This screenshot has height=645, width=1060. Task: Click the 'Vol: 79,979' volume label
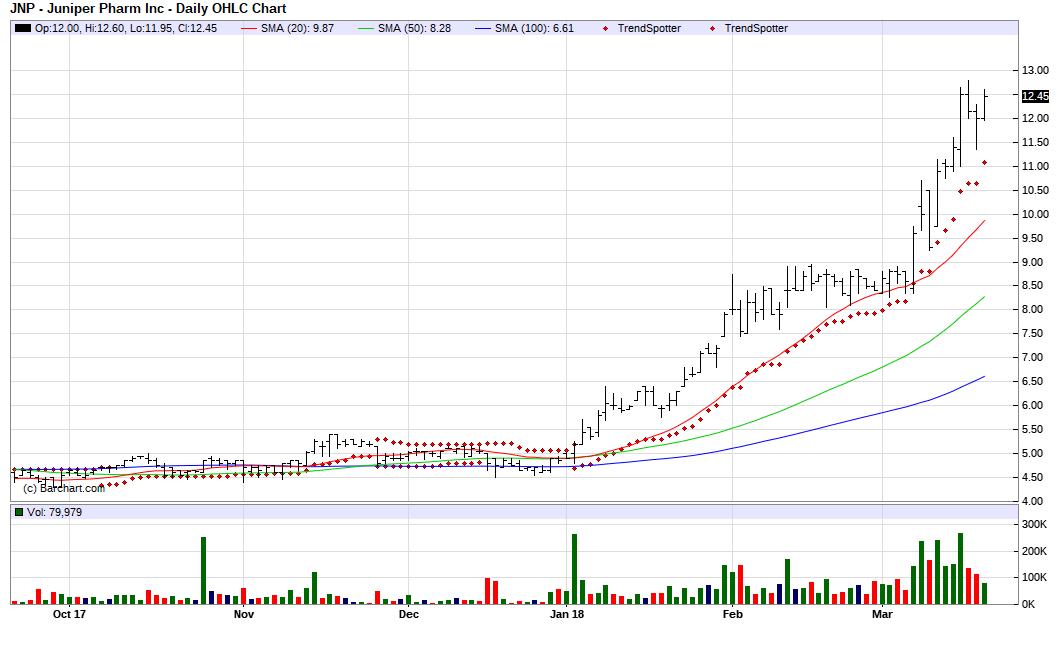coord(54,512)
